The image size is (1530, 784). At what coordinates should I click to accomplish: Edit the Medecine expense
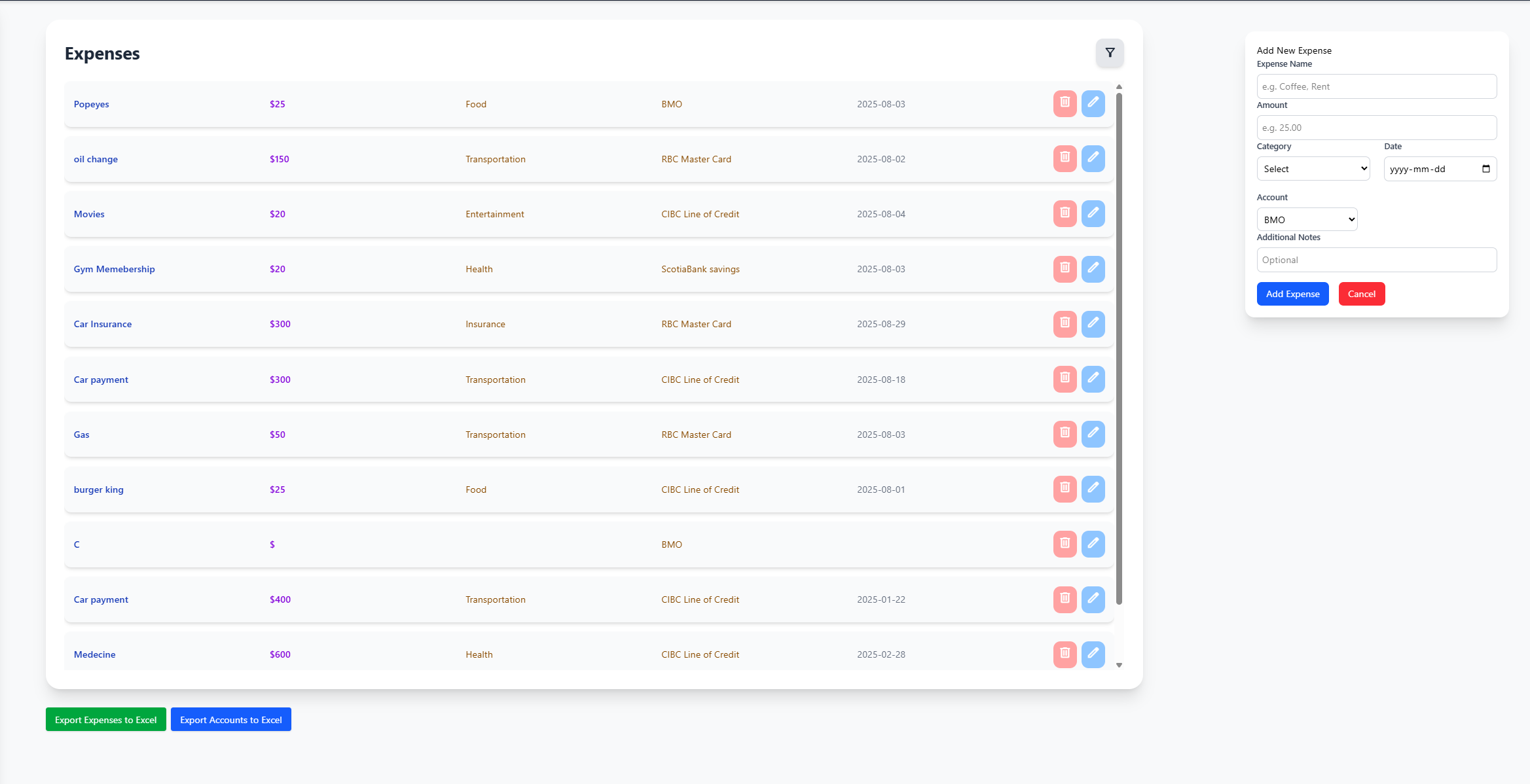coord(1093,654)
